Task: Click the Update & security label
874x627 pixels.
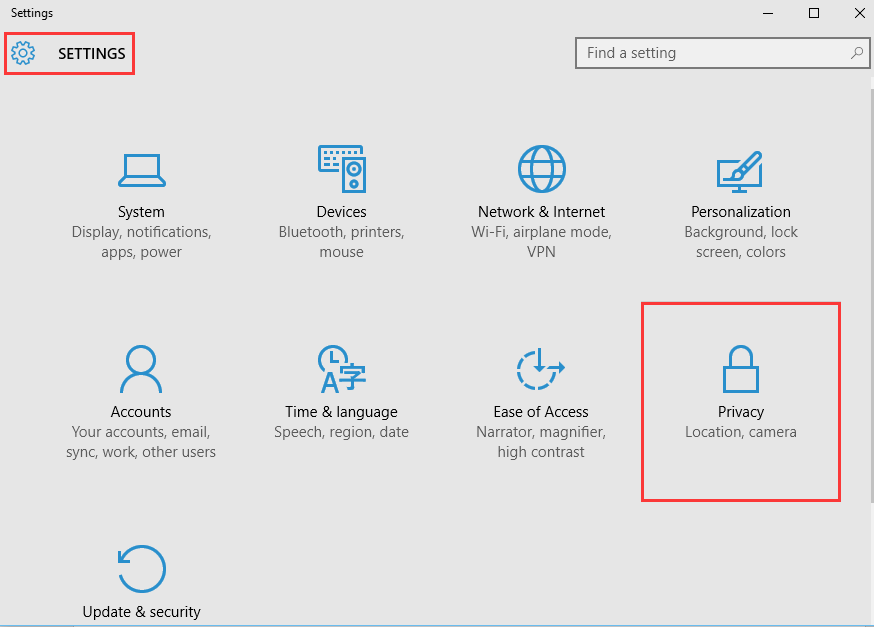Action: click(142, 612)
